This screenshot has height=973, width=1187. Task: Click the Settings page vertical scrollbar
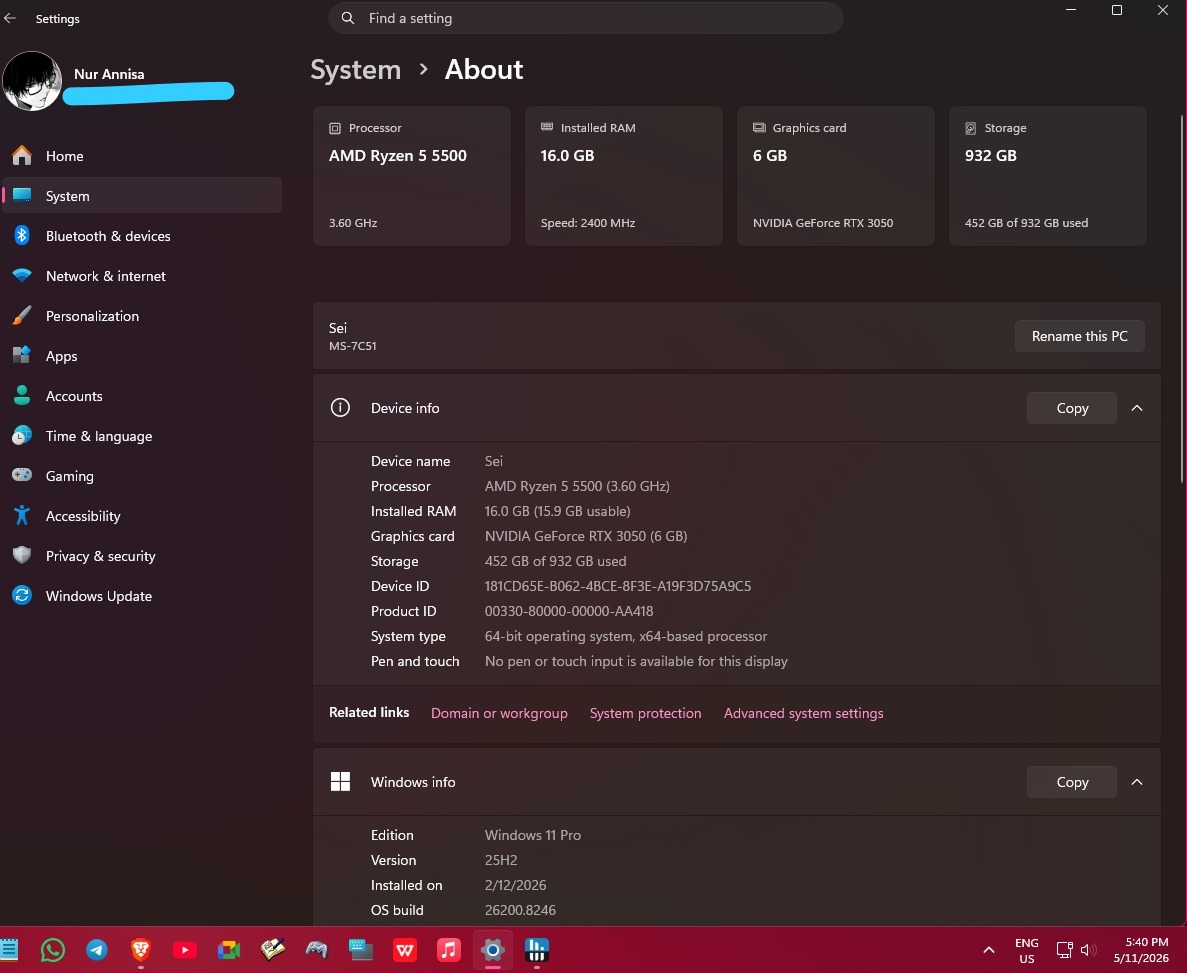tap(1182, 299)
